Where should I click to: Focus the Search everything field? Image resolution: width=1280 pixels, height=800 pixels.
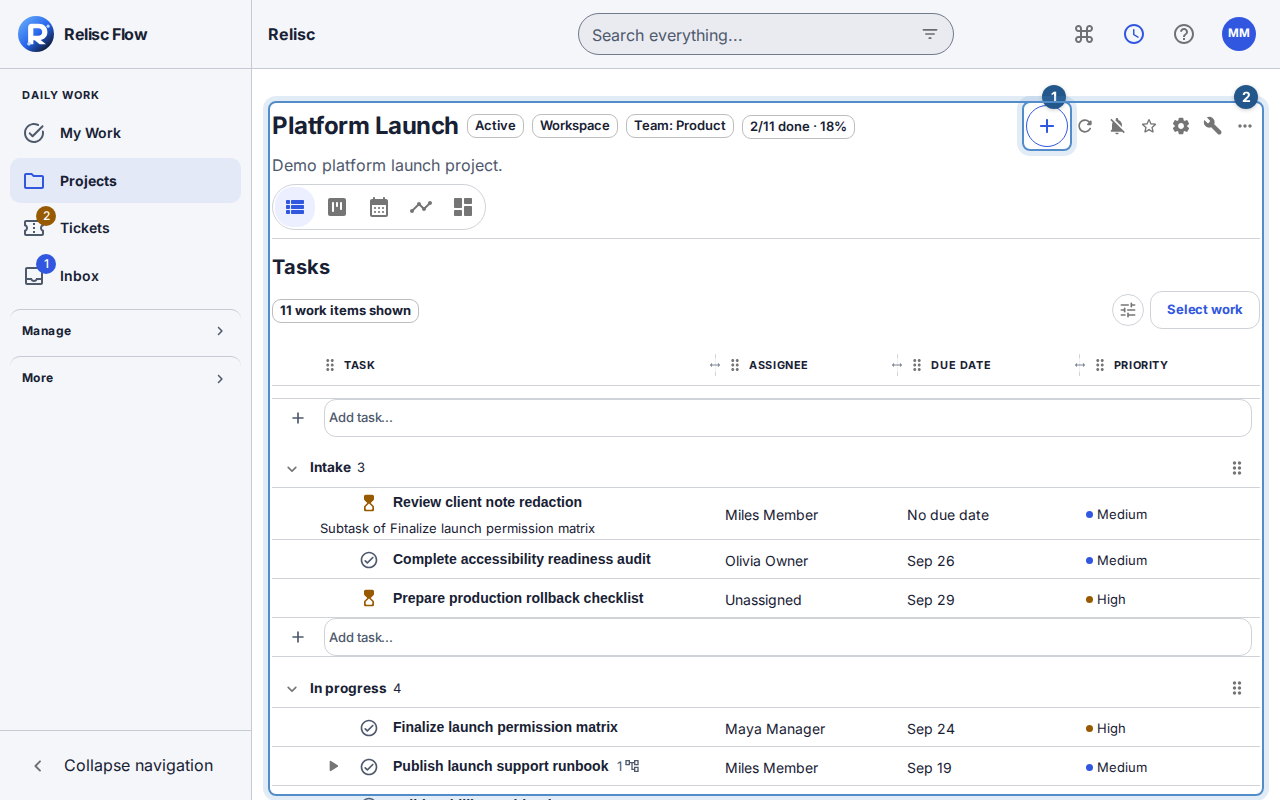pos(766,34)
